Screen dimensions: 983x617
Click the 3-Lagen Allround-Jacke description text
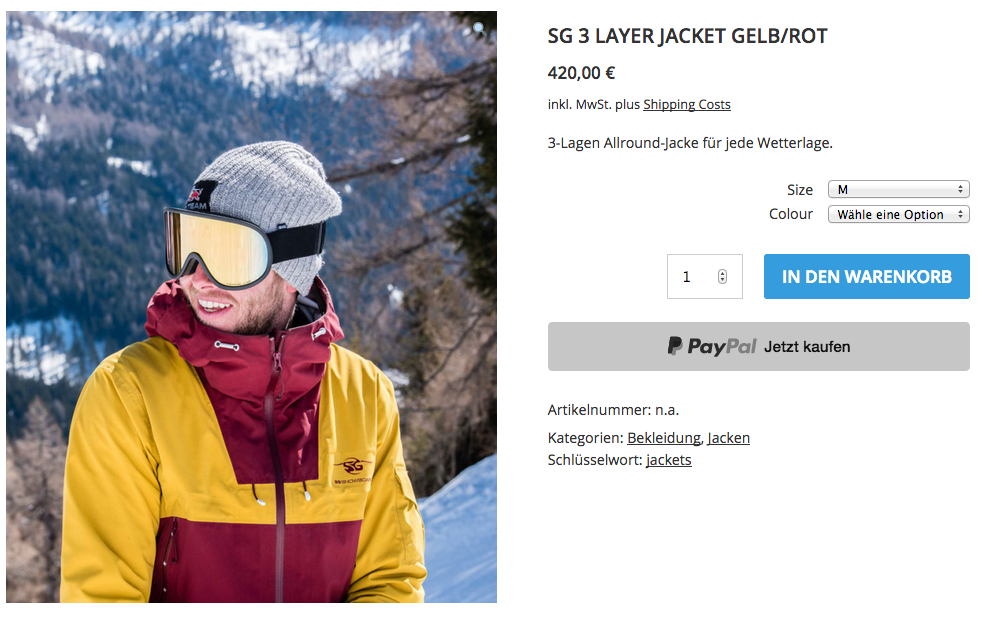point(690,144)
